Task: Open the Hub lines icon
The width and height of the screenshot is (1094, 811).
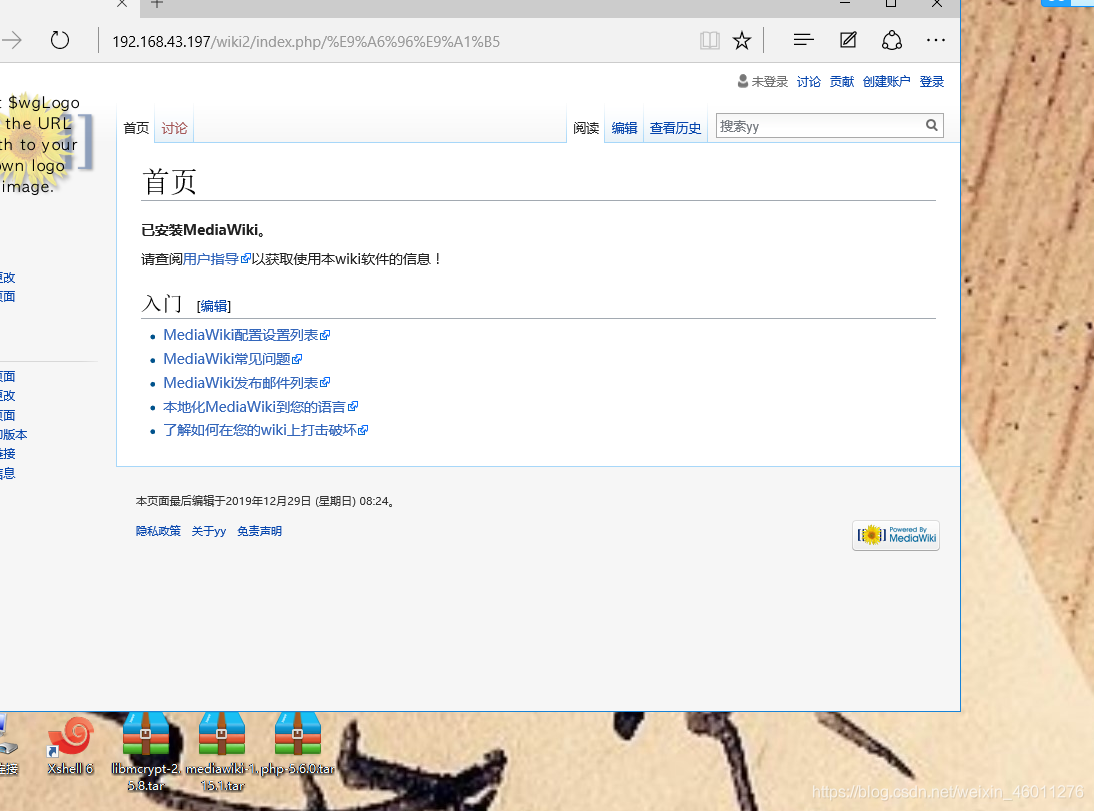Action: pos(804,40)
